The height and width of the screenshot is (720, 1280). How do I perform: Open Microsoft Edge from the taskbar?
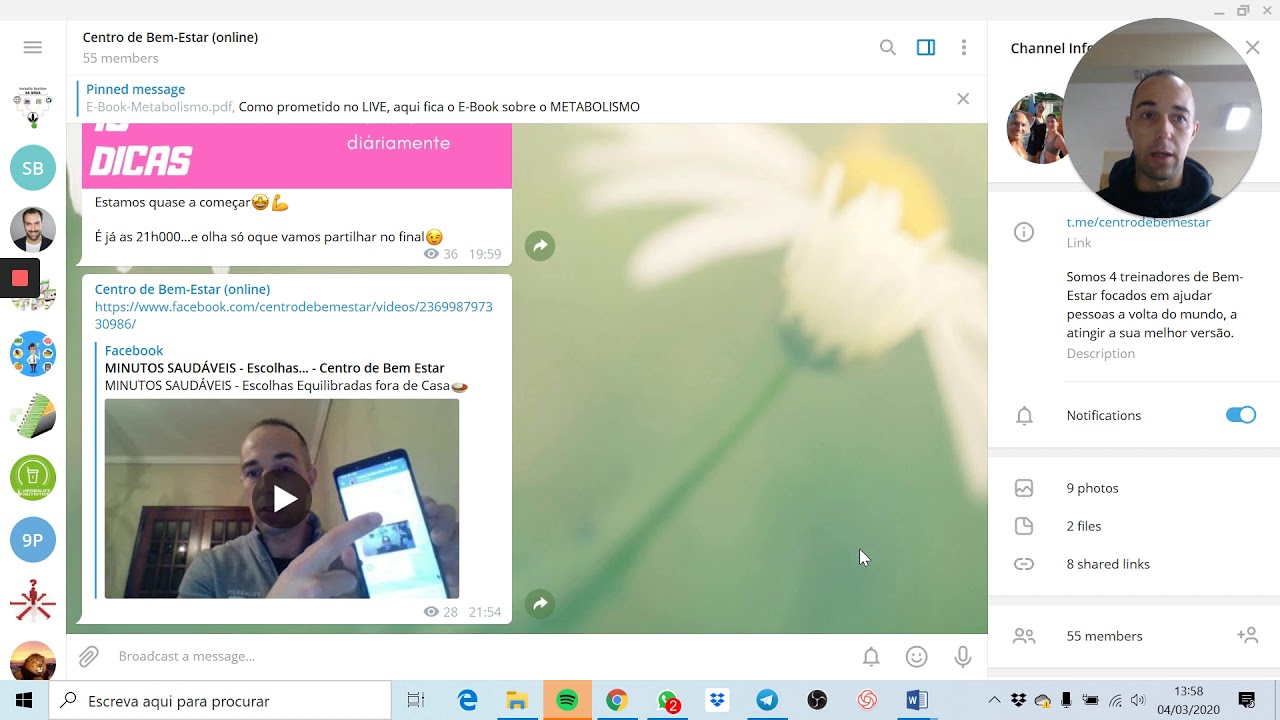coord(467,701)
